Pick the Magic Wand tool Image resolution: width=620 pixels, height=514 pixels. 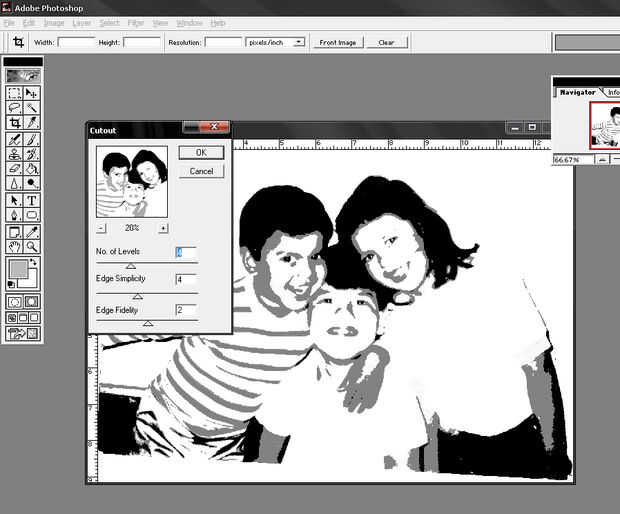32,108
